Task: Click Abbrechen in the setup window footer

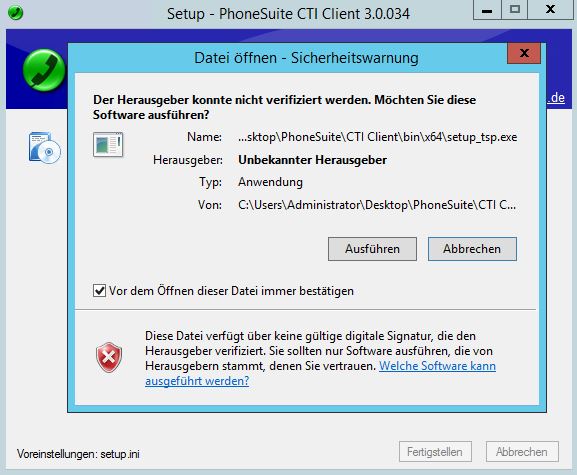Action: (x=522, y=451)
